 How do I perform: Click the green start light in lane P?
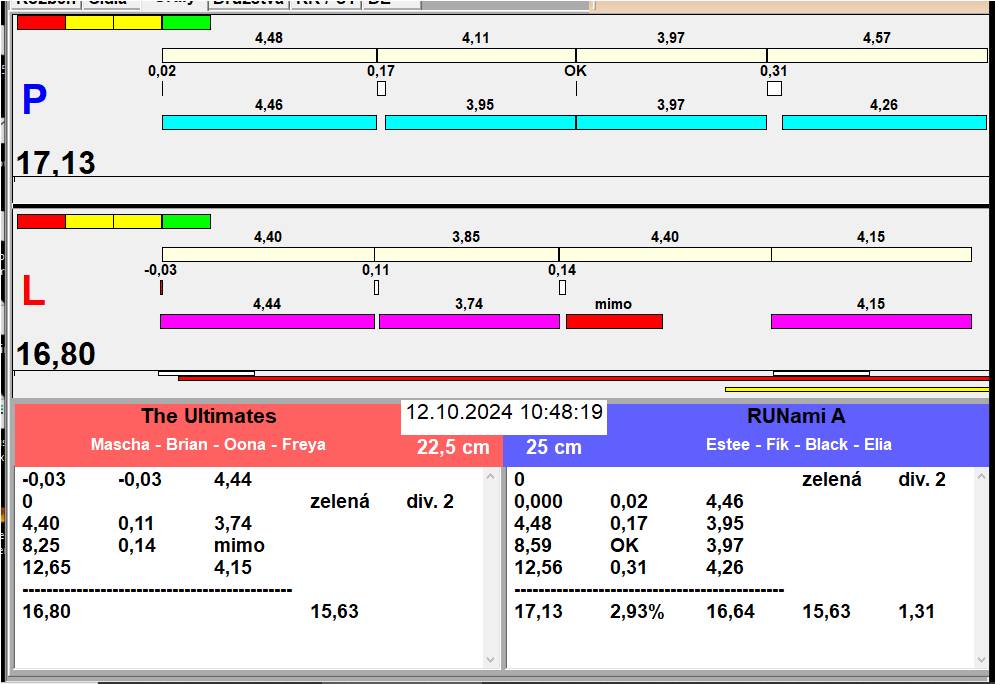click(x=186, y=22)
